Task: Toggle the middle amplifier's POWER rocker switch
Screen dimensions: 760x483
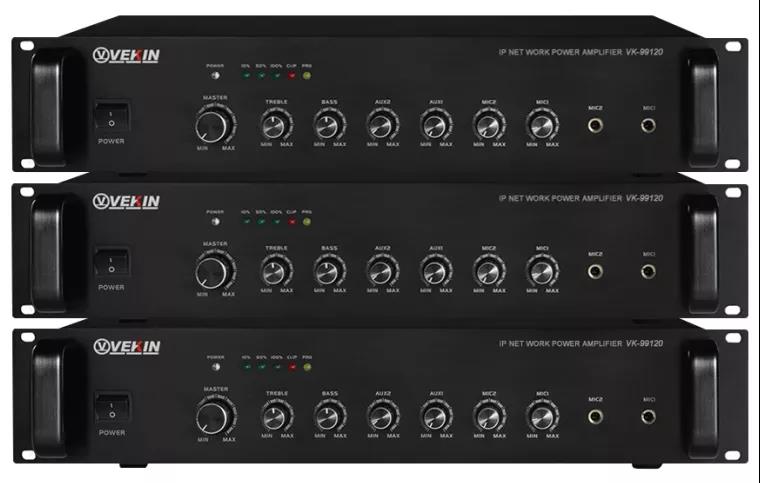Action: tap(111, 262)
